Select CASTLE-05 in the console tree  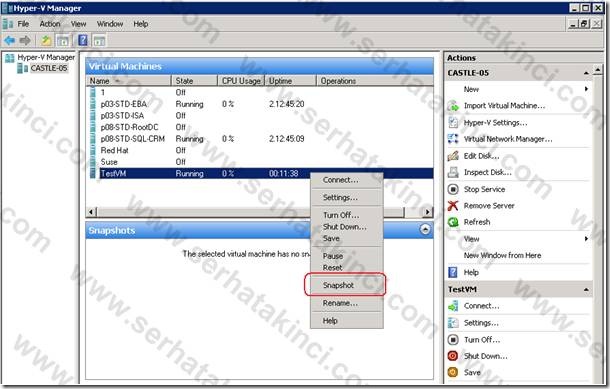[x=49, y=68]
